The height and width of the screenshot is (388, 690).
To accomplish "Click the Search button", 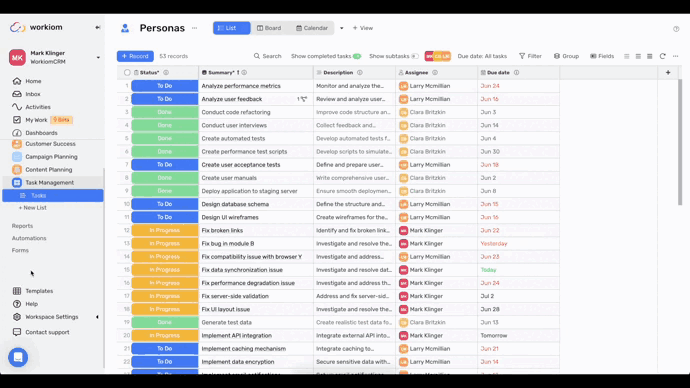I will [x=268, y=56].
